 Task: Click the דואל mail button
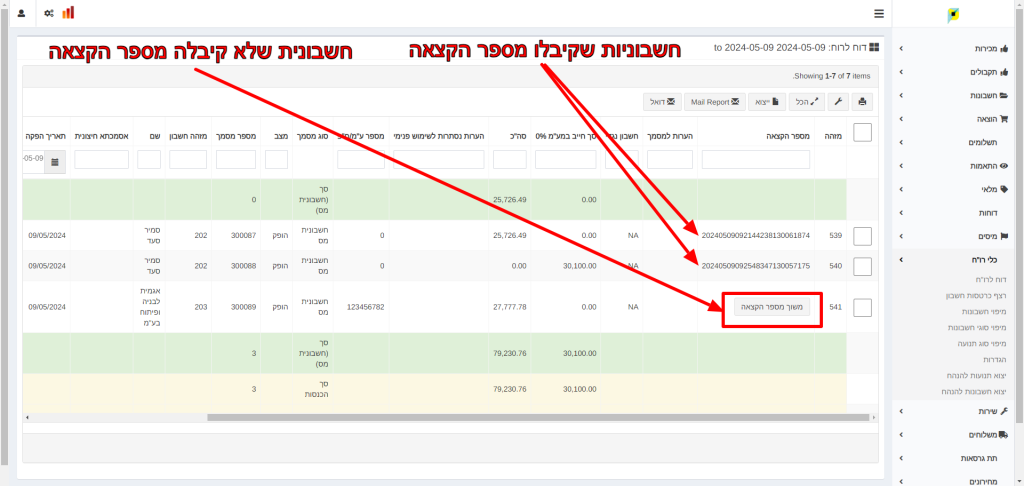point(662,102)
